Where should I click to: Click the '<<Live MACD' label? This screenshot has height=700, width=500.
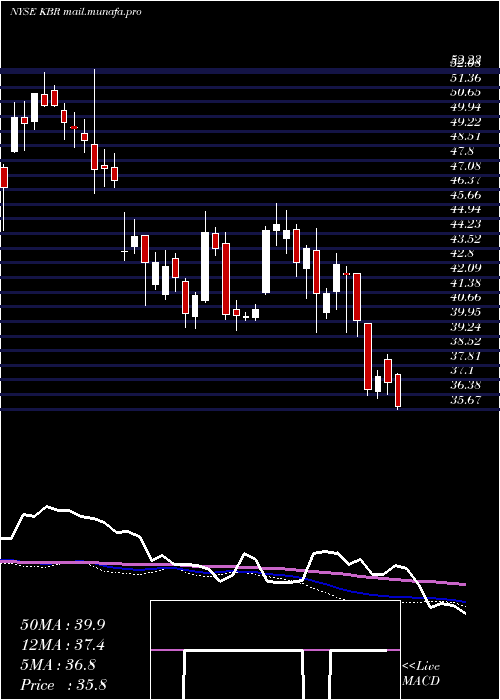(x=421, y=673)
